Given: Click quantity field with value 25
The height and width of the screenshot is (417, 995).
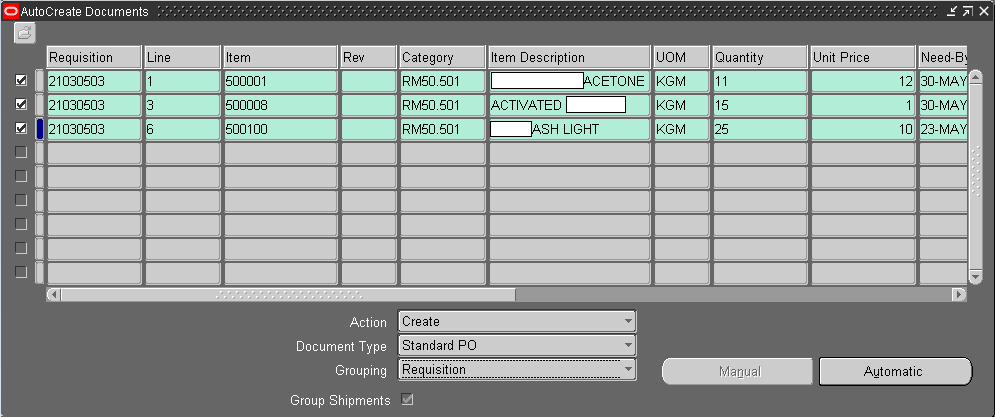Looking at the screenshot, I should 760,129.
